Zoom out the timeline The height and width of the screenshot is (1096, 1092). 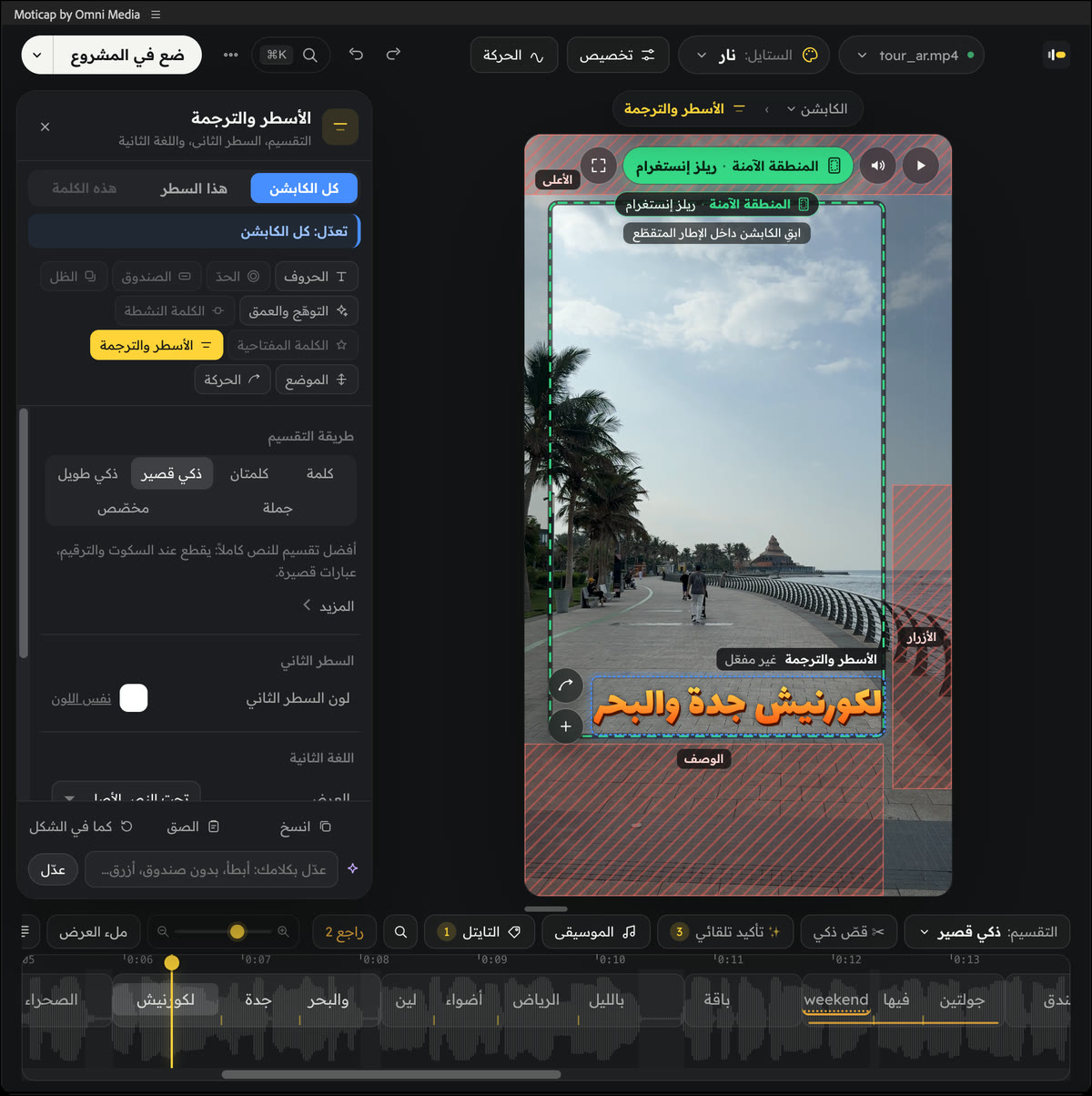coord(163,931)
